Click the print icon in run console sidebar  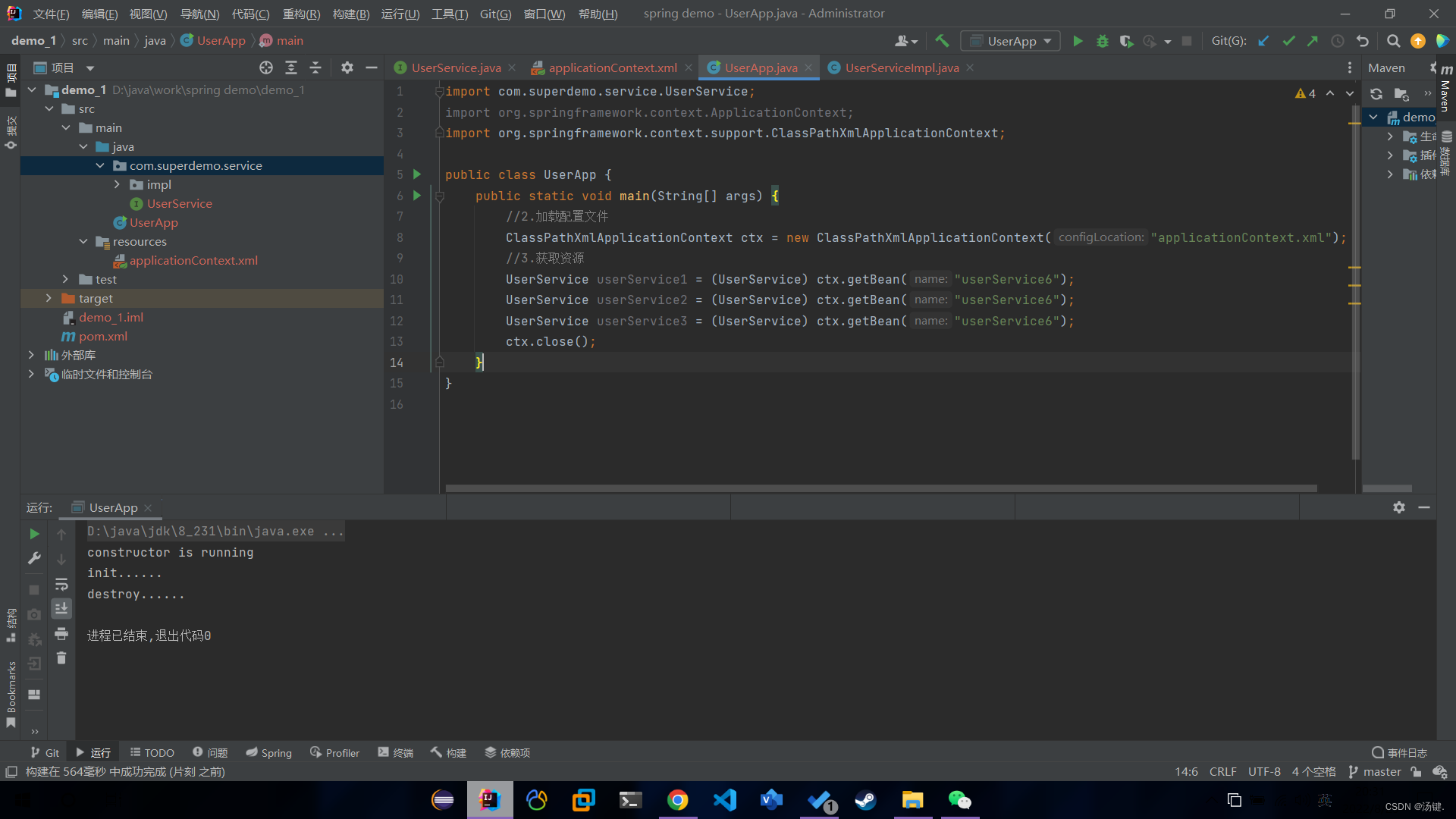tap(61, 633)
